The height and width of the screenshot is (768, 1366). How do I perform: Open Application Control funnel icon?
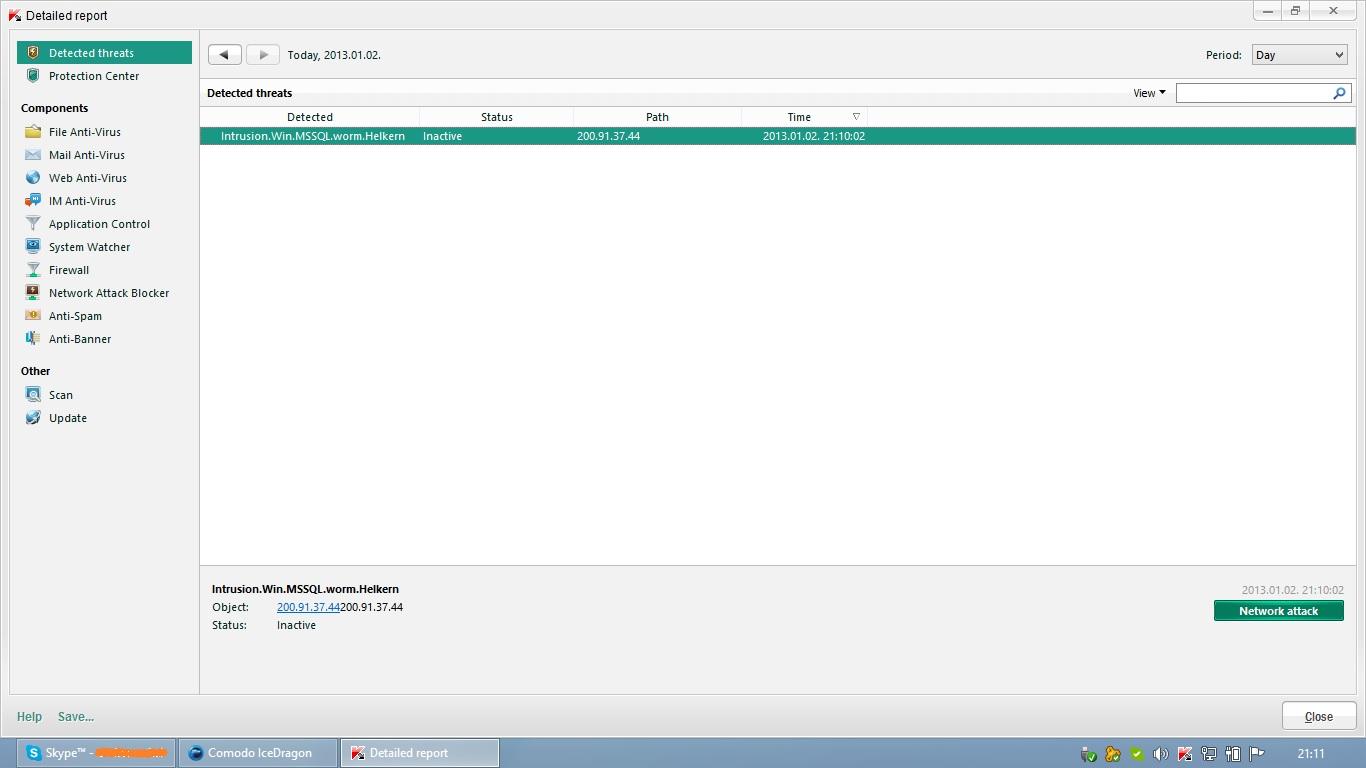[x=33, y=224]
